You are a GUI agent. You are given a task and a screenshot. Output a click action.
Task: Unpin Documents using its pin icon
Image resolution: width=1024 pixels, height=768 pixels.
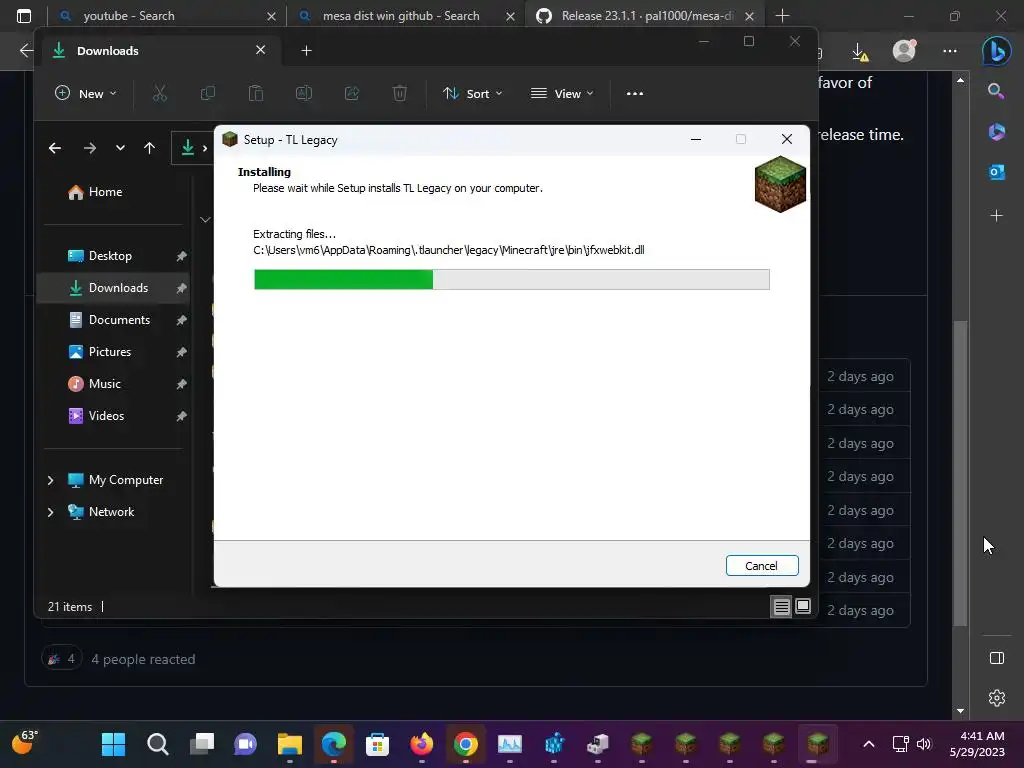click(182, 320)
